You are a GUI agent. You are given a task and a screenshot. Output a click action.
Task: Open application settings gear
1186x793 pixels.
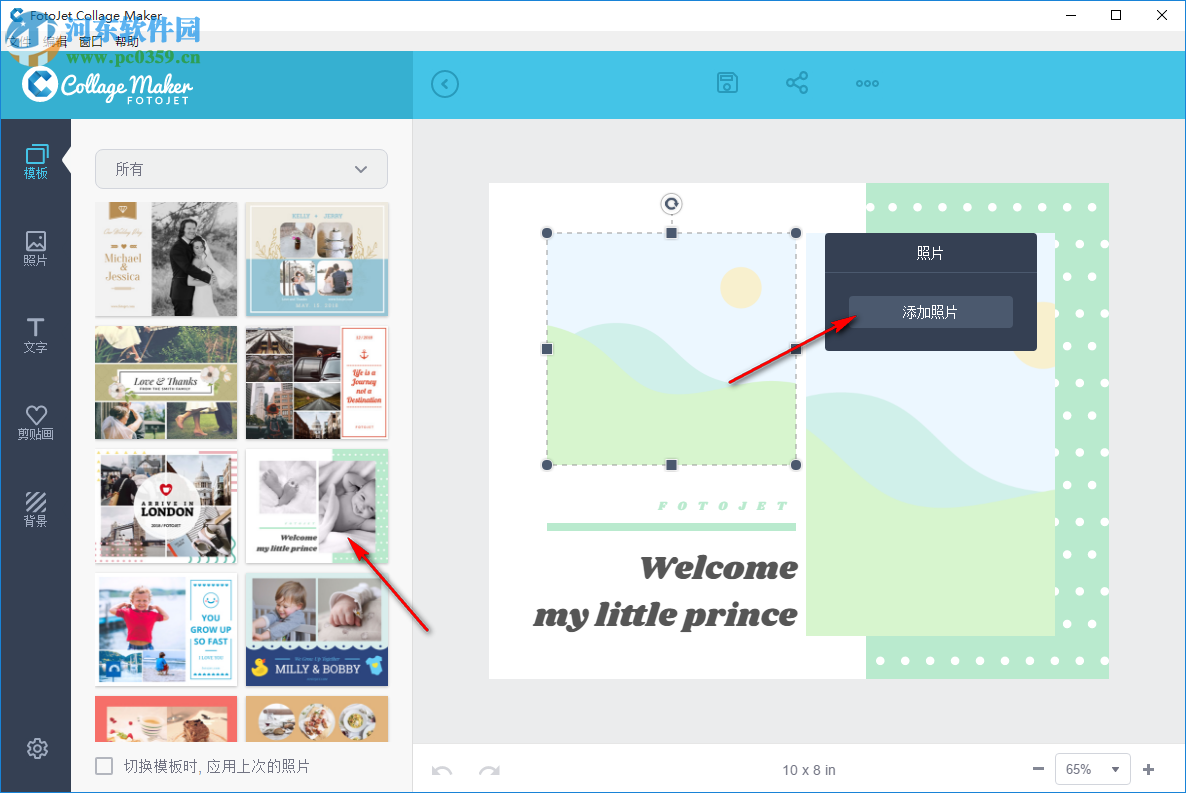[x=36, y=748]
